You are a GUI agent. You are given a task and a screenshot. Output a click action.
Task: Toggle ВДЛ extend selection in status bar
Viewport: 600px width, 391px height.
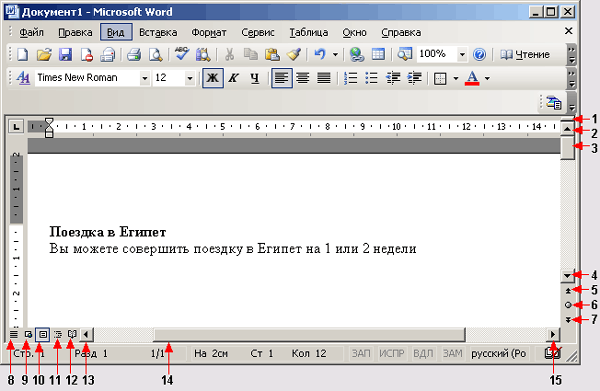(423, 353)
